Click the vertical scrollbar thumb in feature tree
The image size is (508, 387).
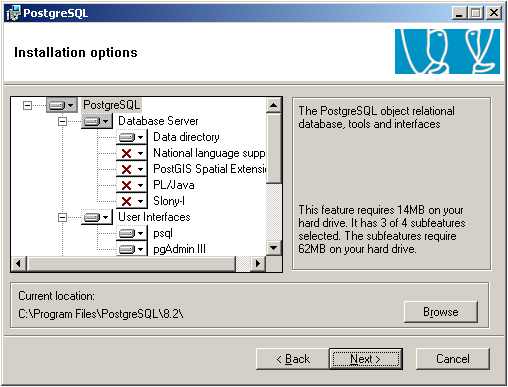tap(274, 148)
